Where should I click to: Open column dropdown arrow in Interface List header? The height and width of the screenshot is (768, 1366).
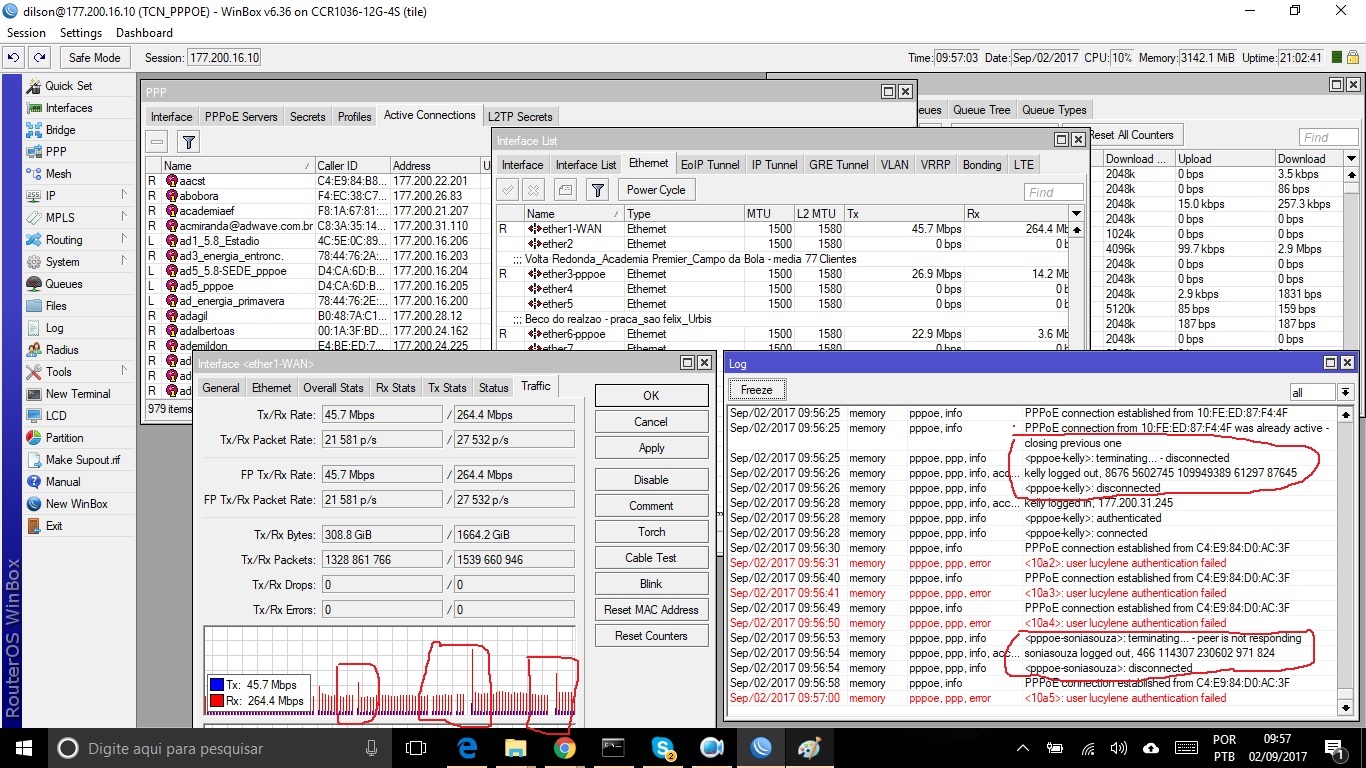tap(1076, 214)
